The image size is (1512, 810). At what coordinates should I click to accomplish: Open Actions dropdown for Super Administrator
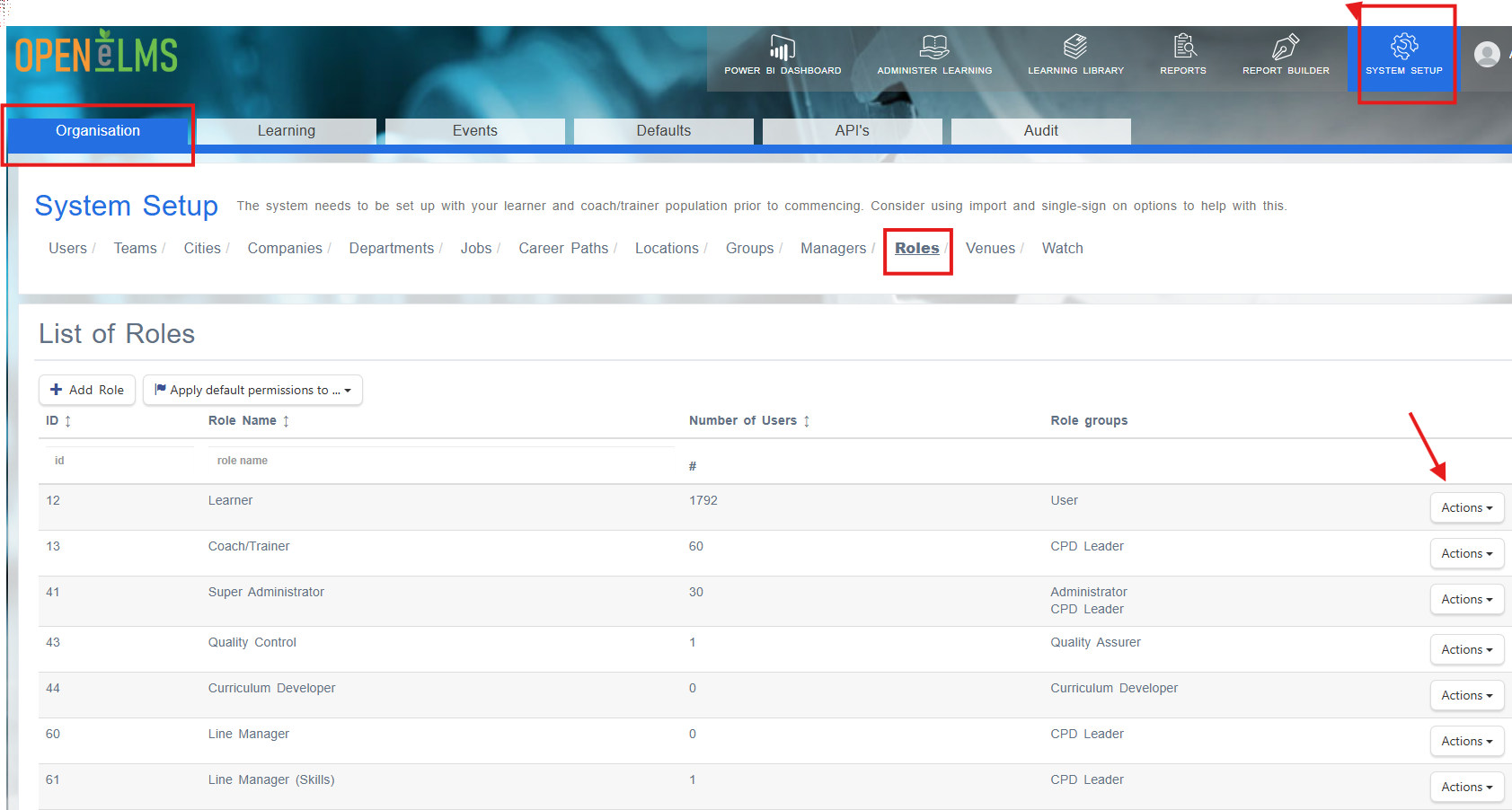tap(1466, 599)
